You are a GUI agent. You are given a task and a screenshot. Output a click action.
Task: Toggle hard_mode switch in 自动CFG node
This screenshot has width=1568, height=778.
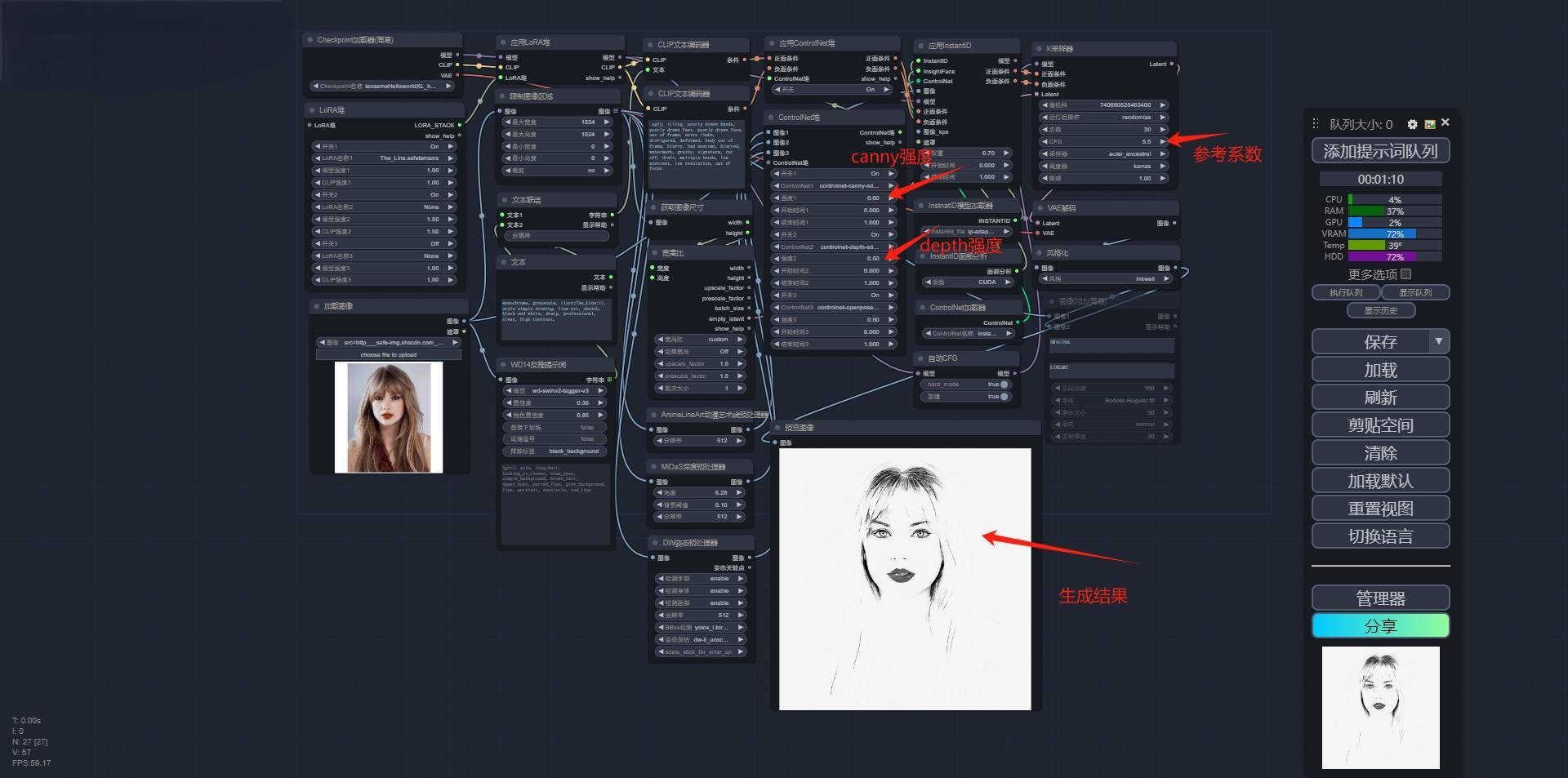pos(1004,385)
